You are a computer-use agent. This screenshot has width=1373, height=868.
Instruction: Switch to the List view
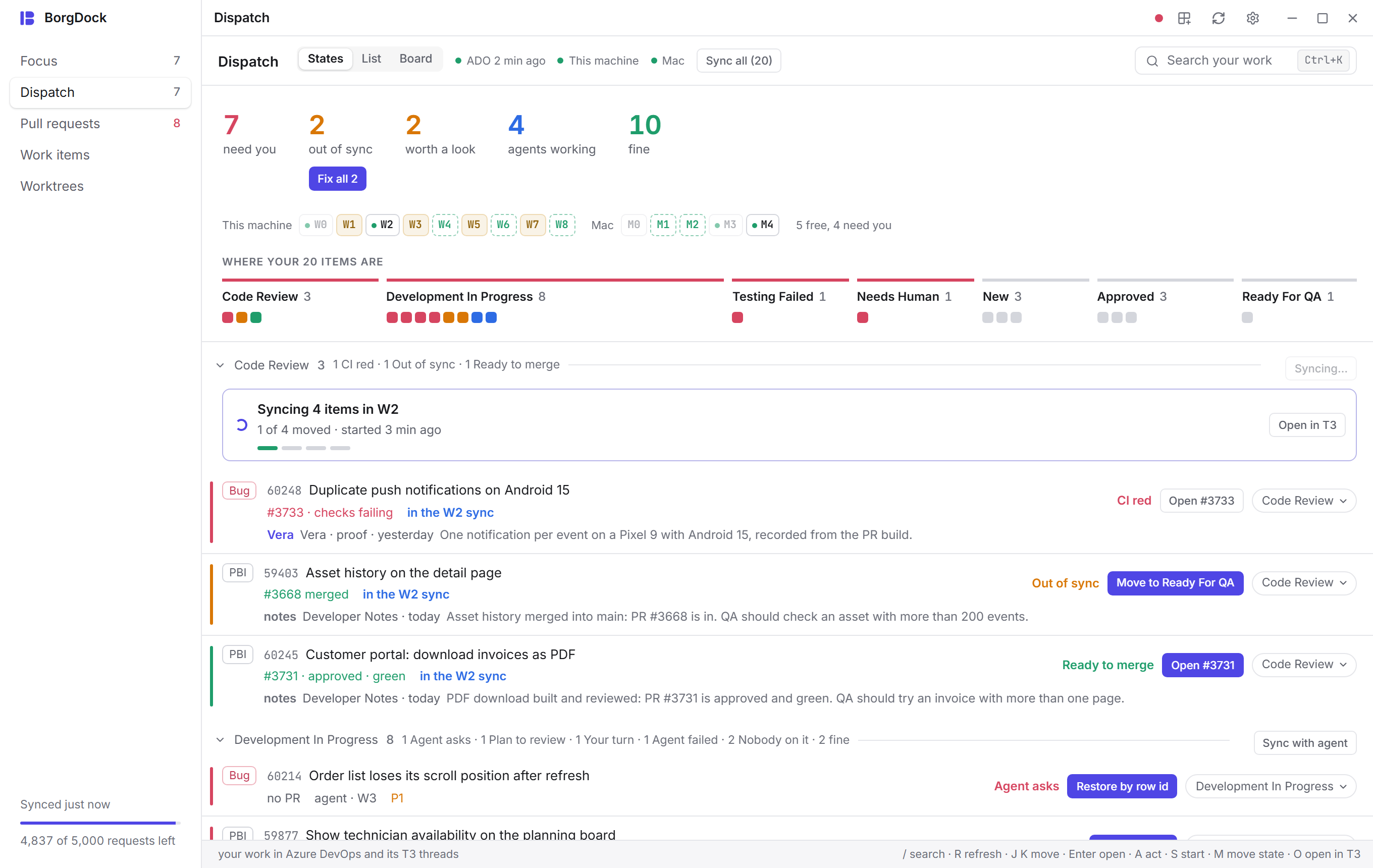371,59
